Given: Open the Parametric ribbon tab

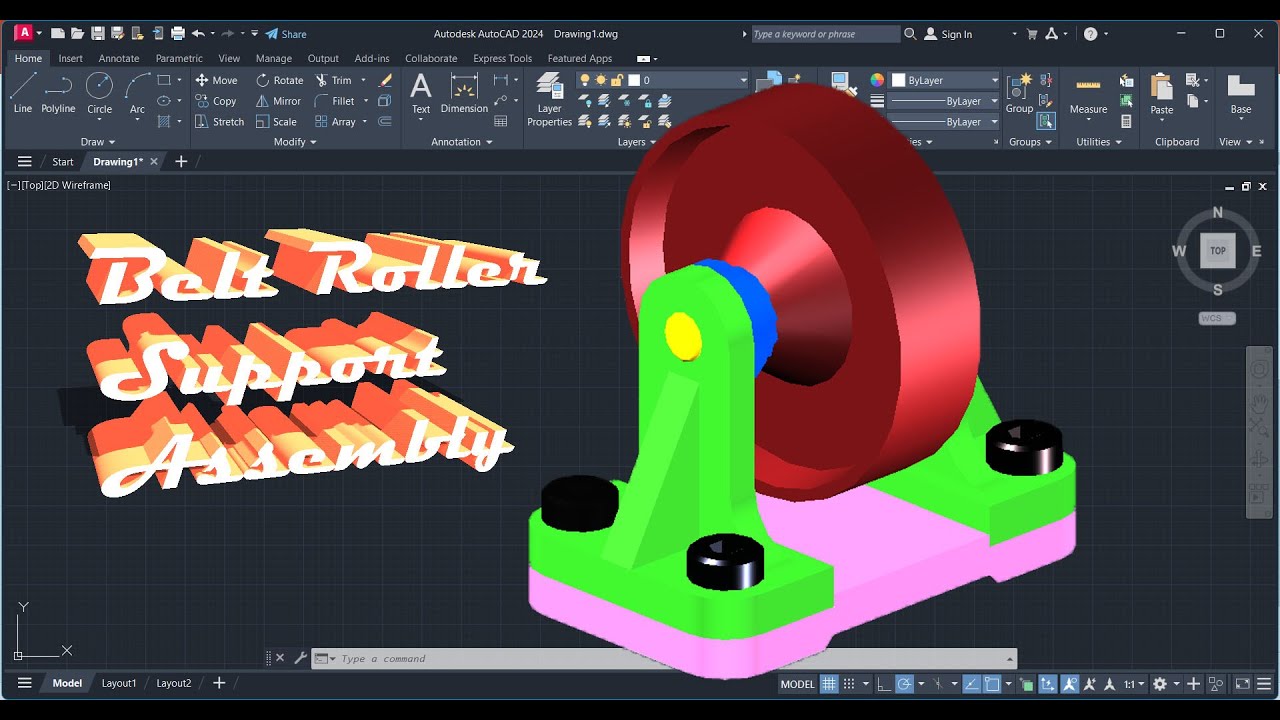Looking at the screenshot, I should pos(179,59).
